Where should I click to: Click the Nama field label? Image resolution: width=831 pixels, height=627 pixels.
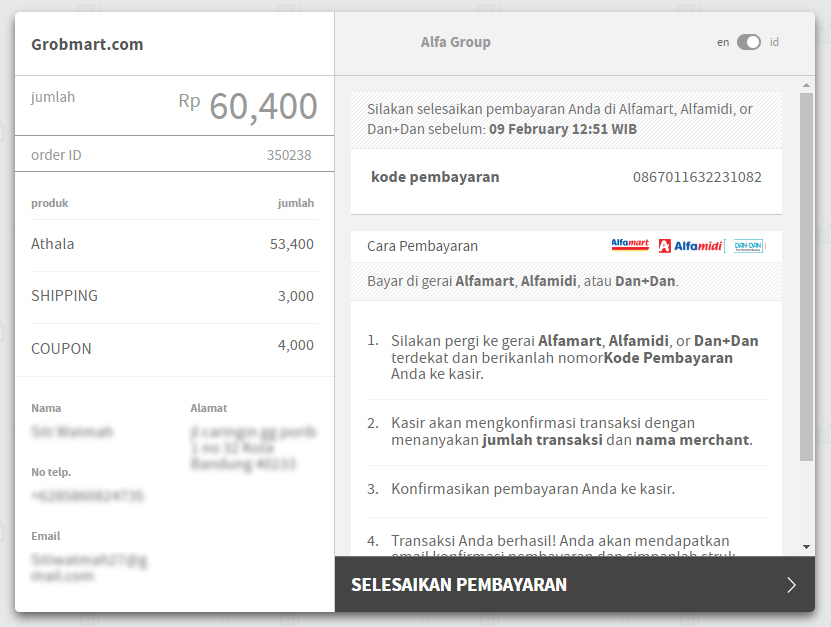[x=46, y=408]
